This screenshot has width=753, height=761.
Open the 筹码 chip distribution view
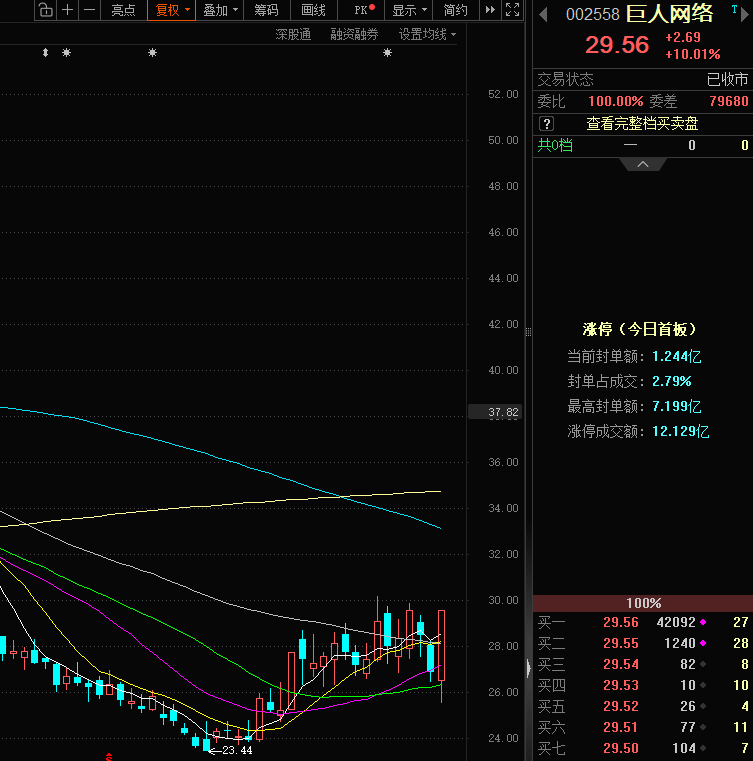[266, 10]
